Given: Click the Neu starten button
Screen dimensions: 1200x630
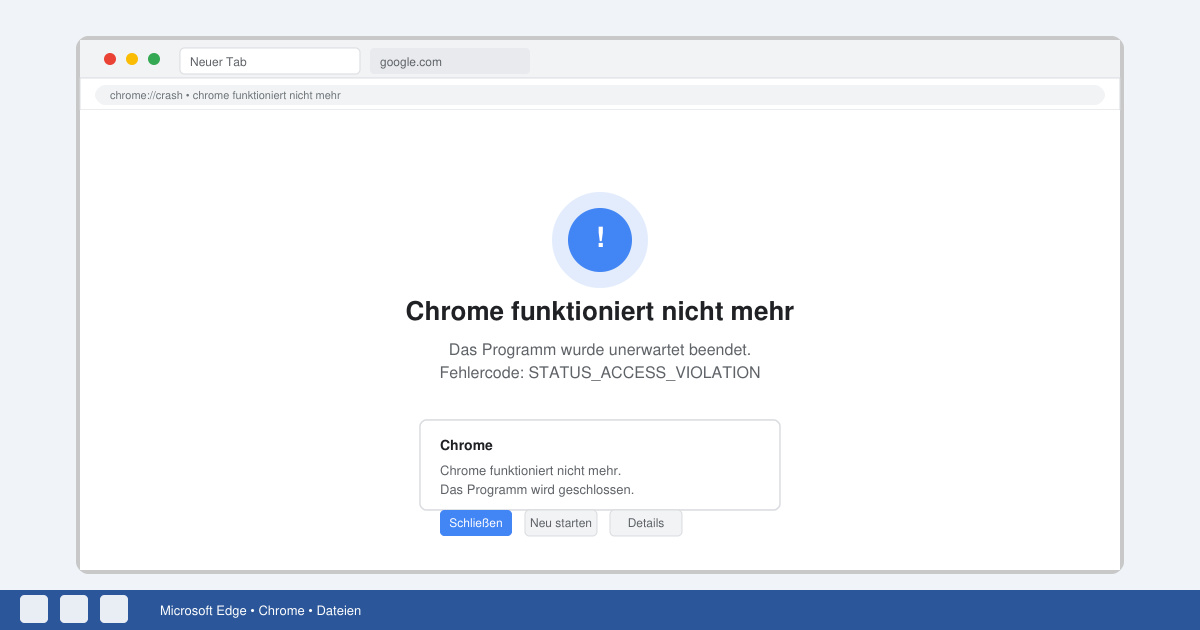Looking at the screenshot, I should [x=561, y=523].
